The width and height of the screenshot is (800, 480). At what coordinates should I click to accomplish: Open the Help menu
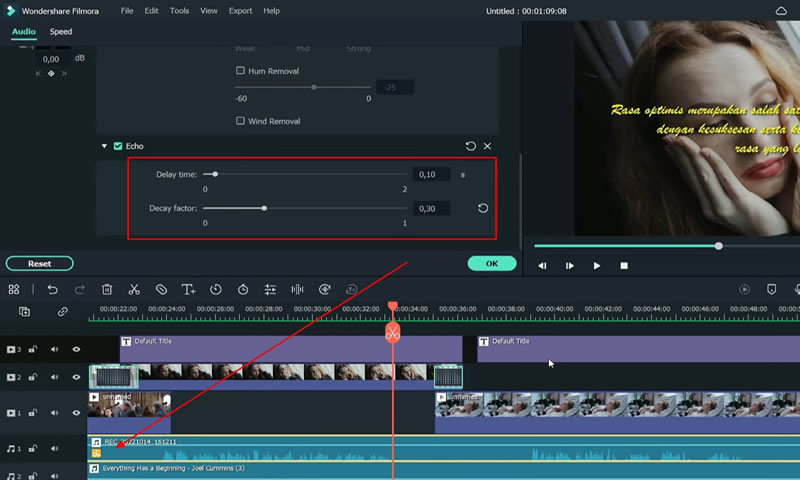pos(271,11)
